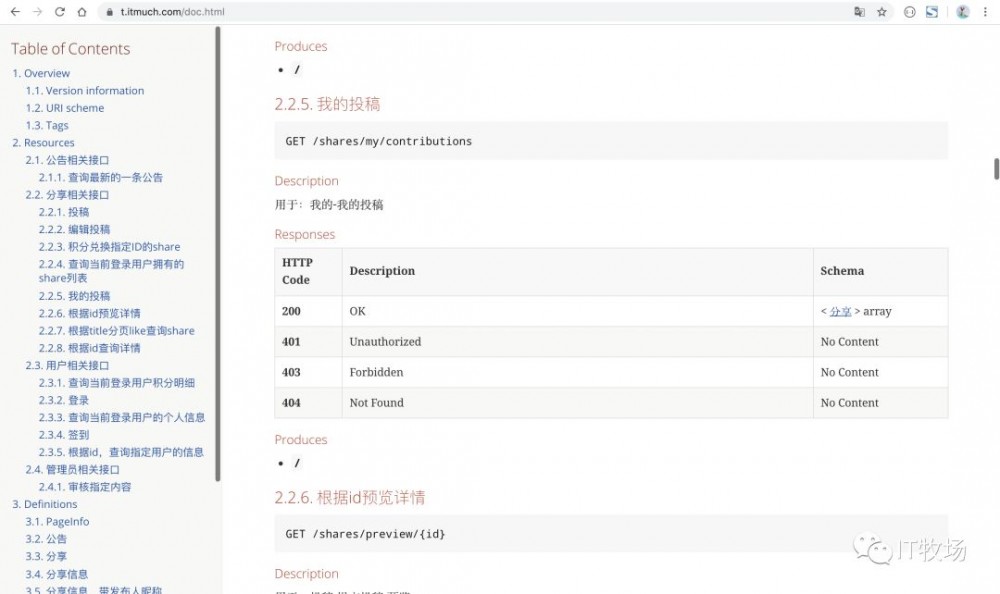This screenshot has width=1000, height=594.
Task: Click the main page scrollbar thumb
Action: [996, 168]
